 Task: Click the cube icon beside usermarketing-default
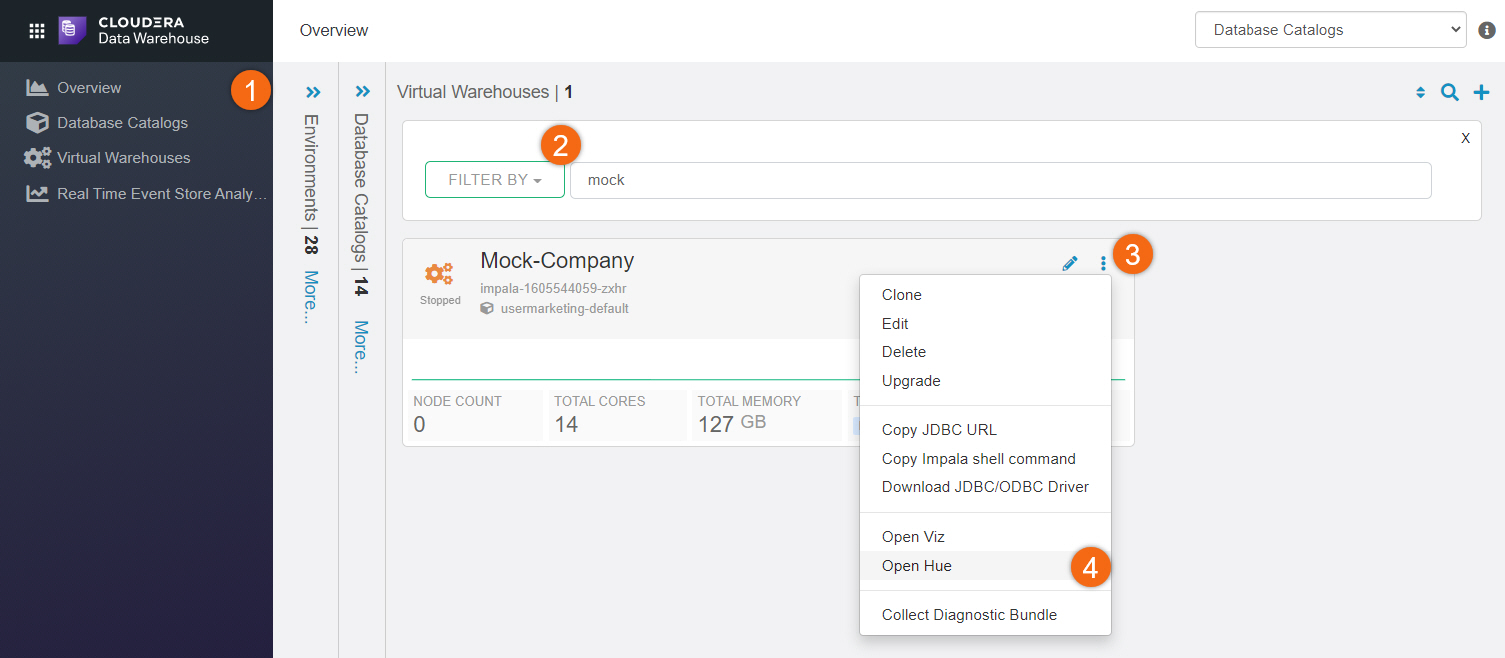pyautogui.click(x=487, y=309)
